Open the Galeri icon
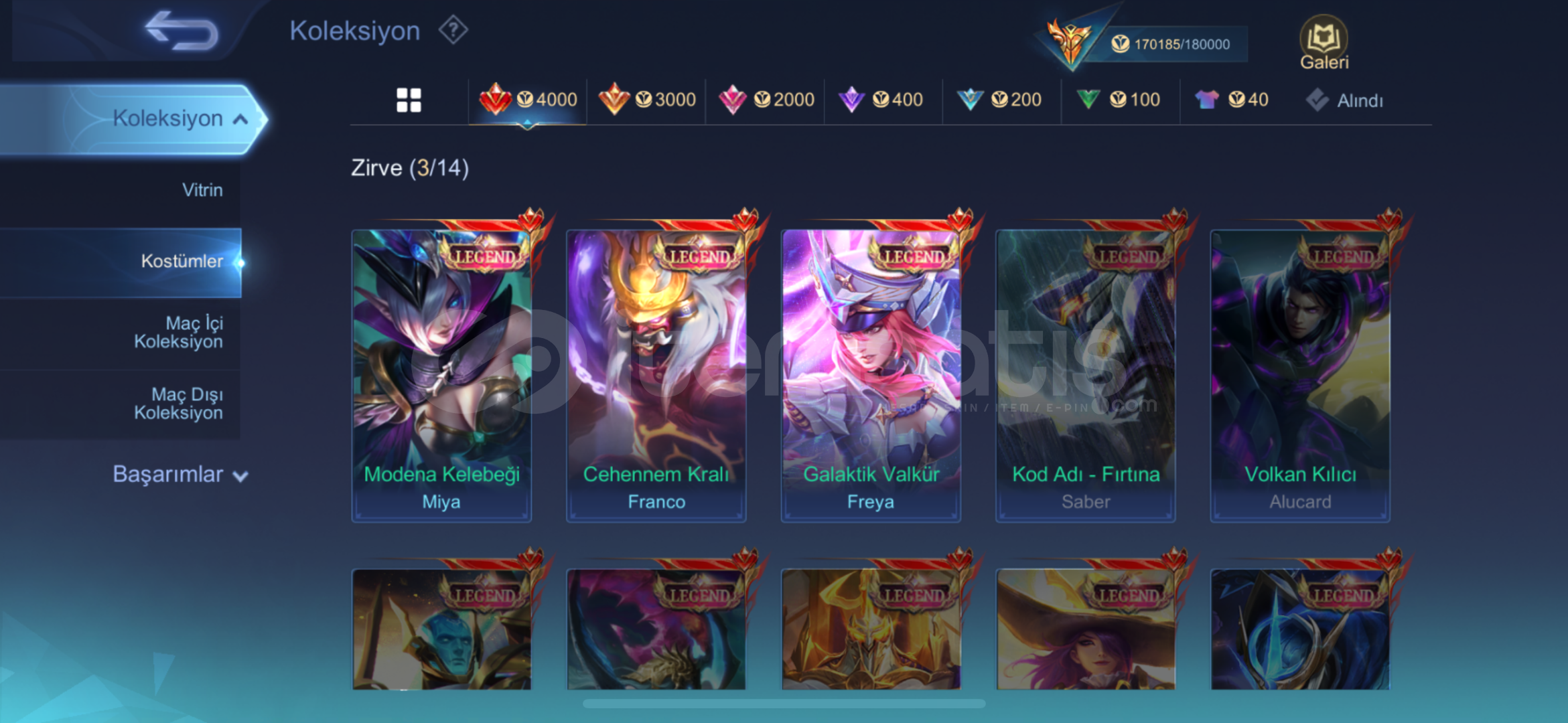The width and height of the screenshot is (1568, 723). [x=1324, y=44]
